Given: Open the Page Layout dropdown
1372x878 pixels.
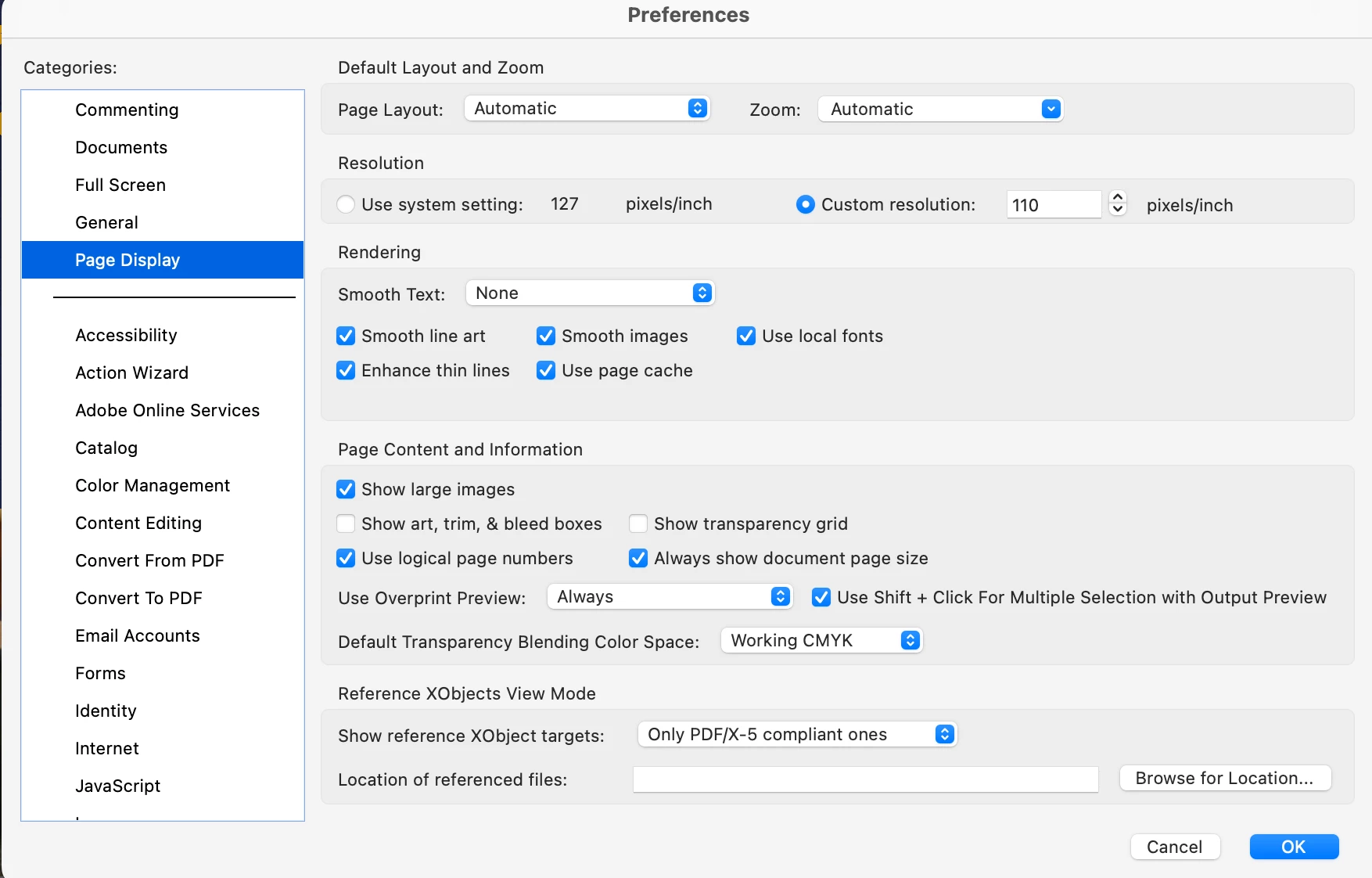Looking at the screenshot, I should (x=587, y=108).
